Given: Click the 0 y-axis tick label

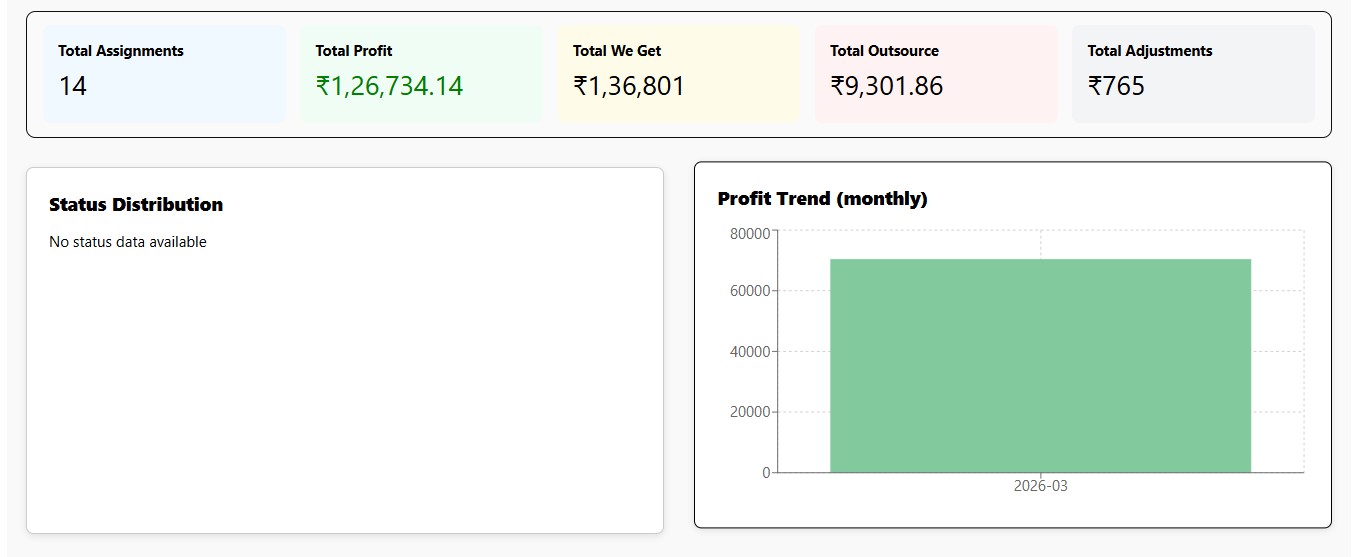Looking at the screenshot, I should click(766, 472).
